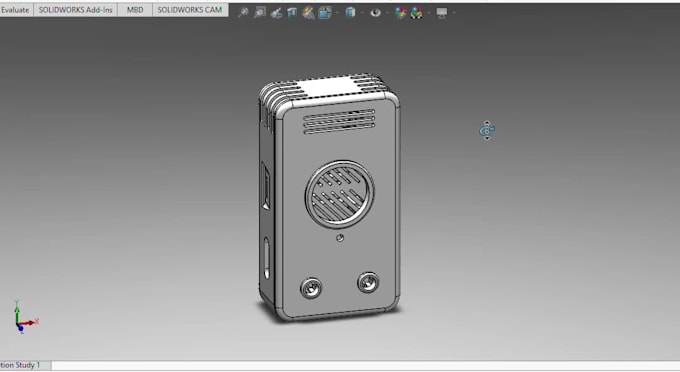
Task: Open the View Orientation cube icon
Action: pos(324,13)
